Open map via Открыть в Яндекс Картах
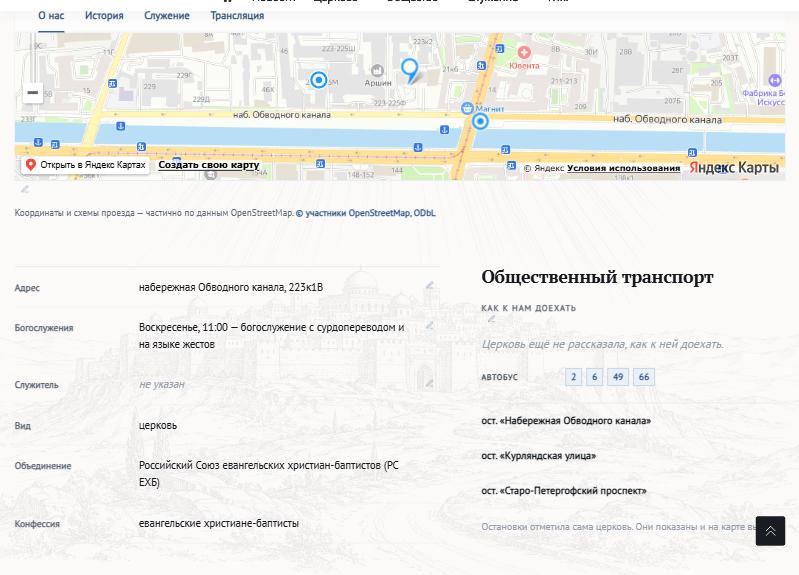The width and height of the screenshot is (799, 575). pos(86,165)
